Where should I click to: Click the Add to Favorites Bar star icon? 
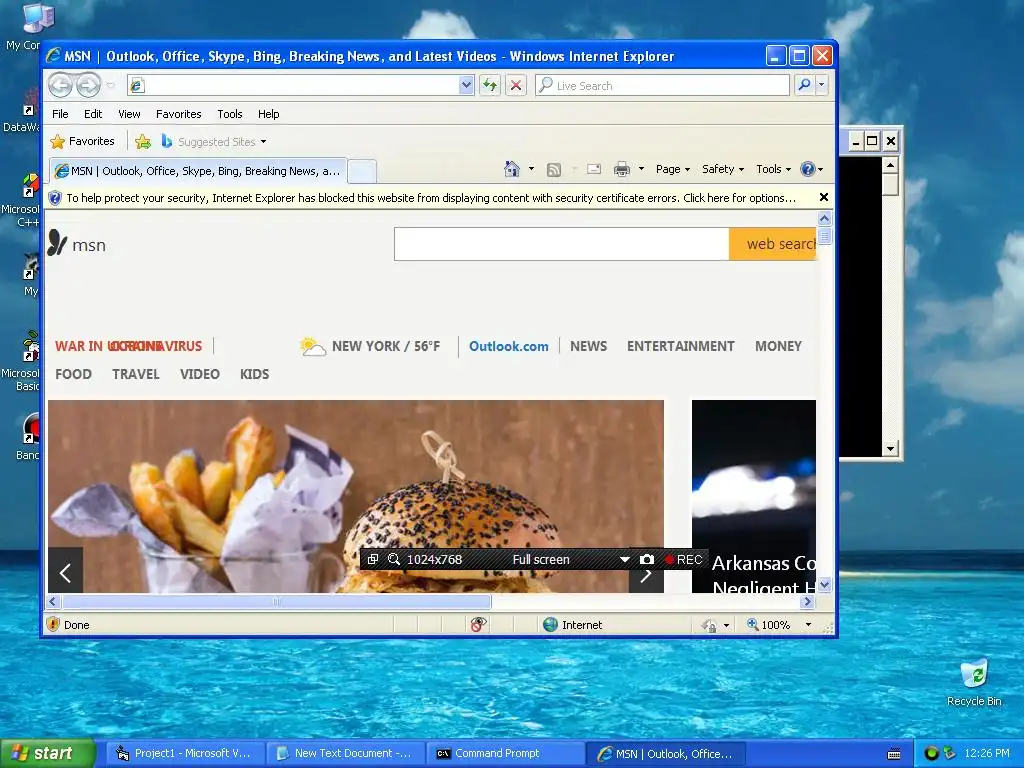click(142, 141)
